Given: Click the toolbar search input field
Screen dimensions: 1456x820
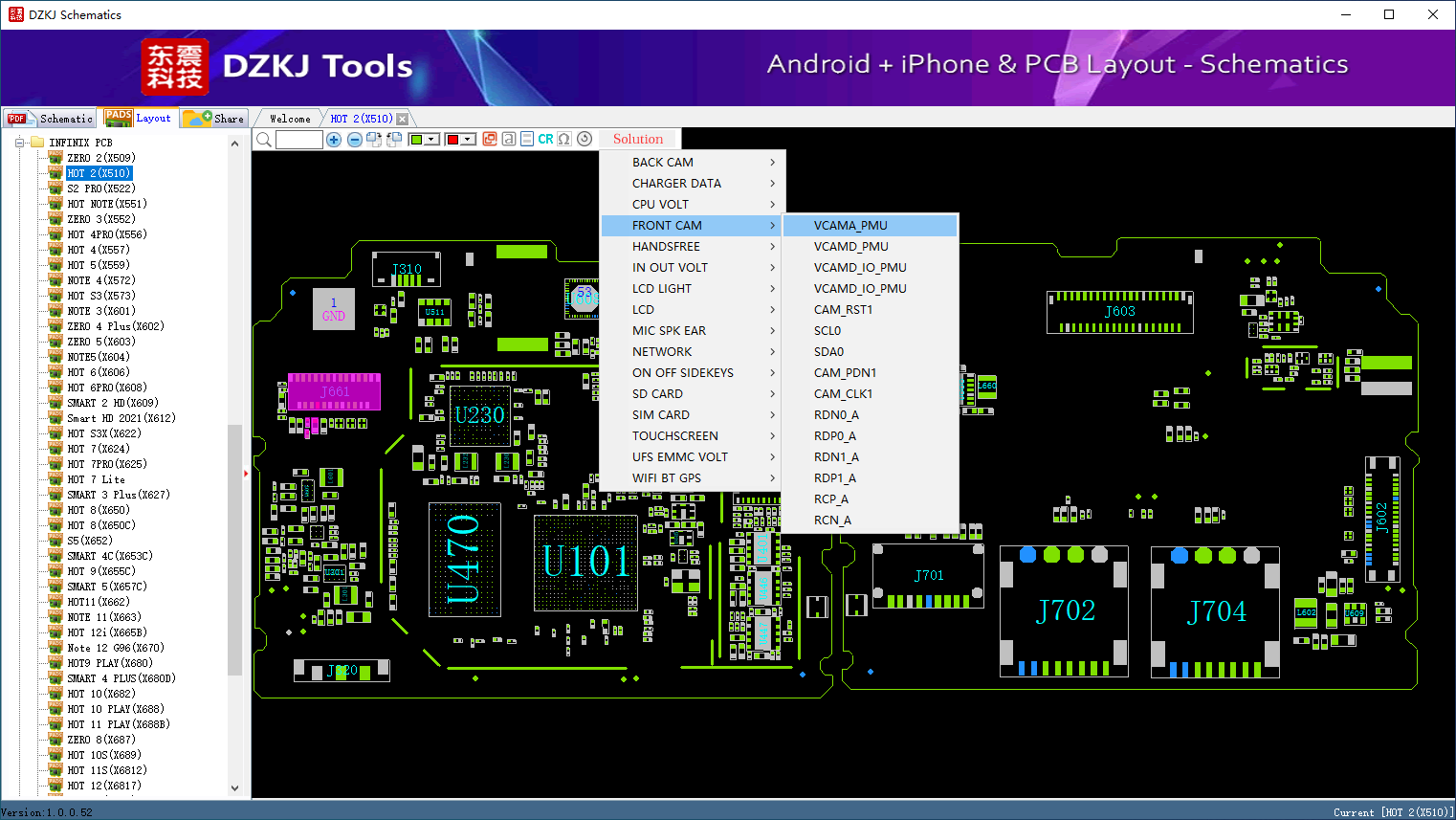Looking at the screenshot, I should point(299,140).
